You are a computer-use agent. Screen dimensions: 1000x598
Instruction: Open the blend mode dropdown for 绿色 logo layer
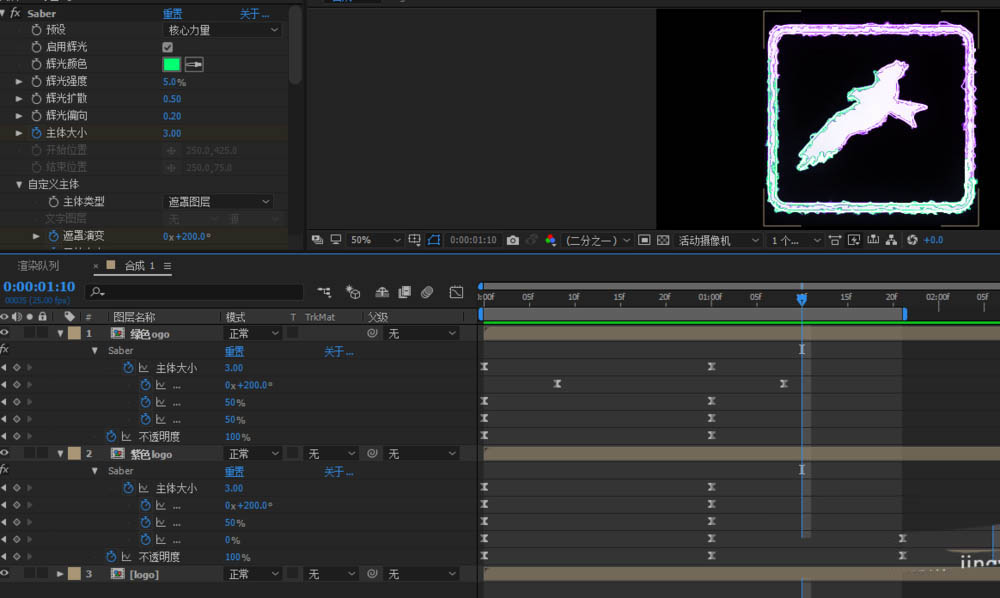tap(254, 333)
